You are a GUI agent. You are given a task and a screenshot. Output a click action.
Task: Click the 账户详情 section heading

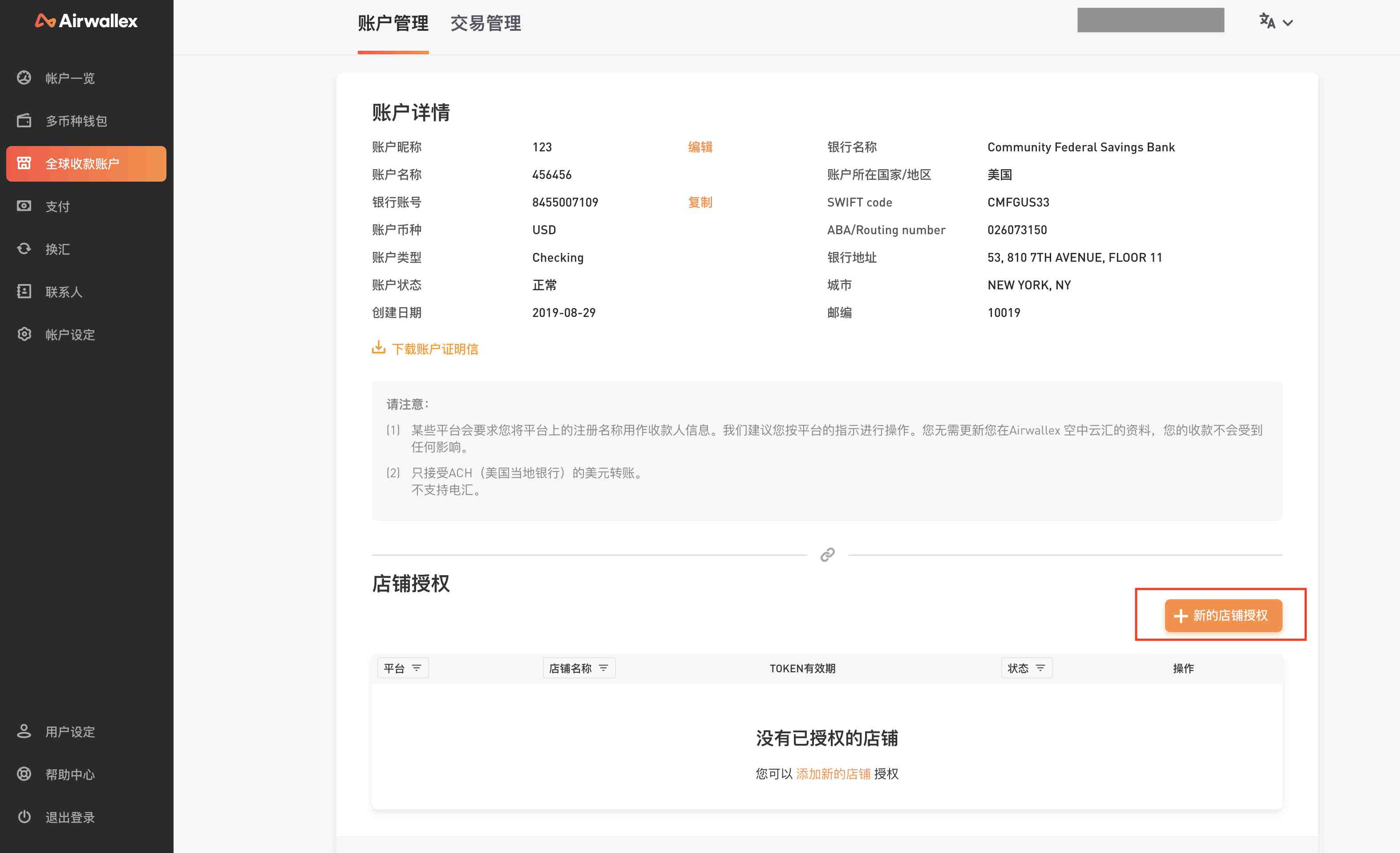[410, 112]
